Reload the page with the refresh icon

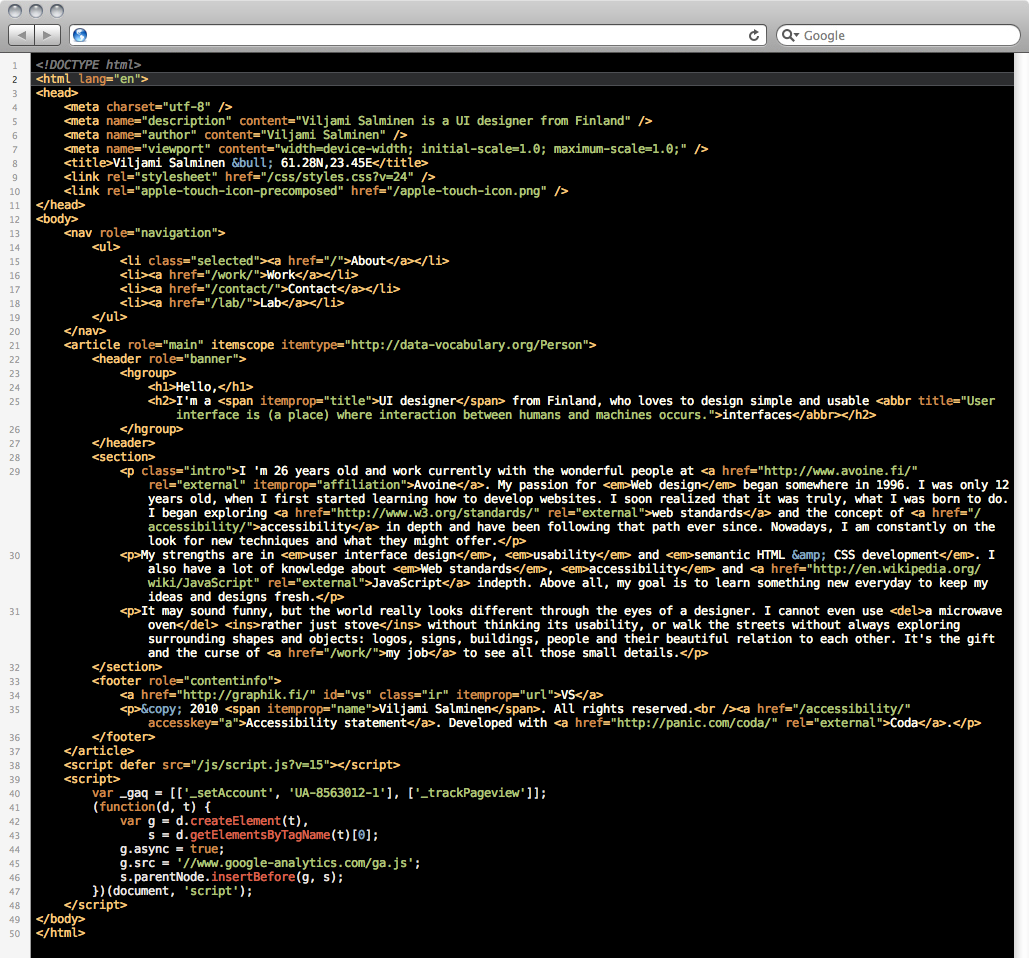(754, 35)
